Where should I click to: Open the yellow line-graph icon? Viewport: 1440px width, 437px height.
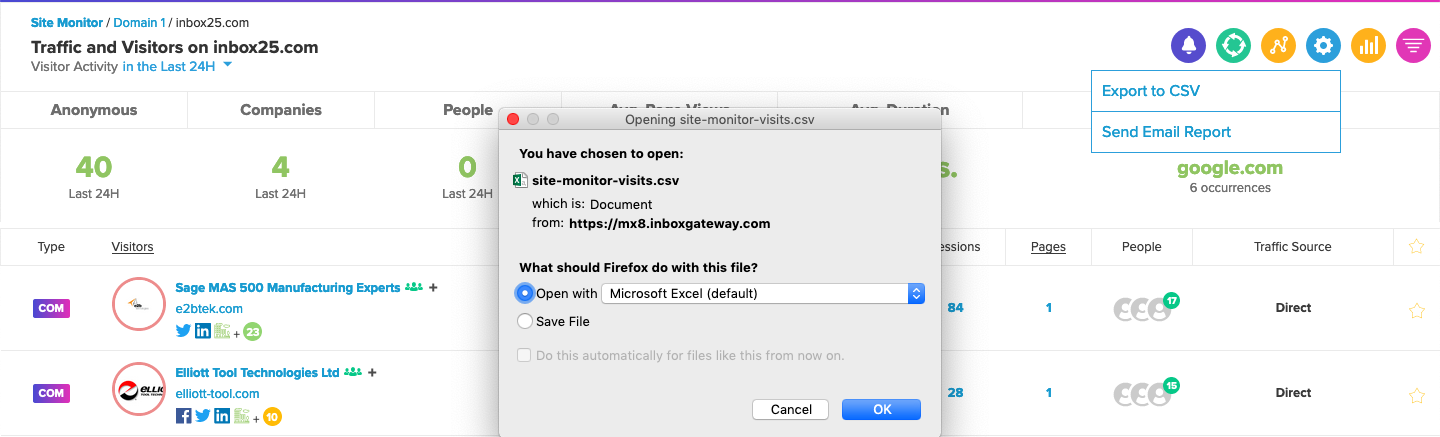1278,45
